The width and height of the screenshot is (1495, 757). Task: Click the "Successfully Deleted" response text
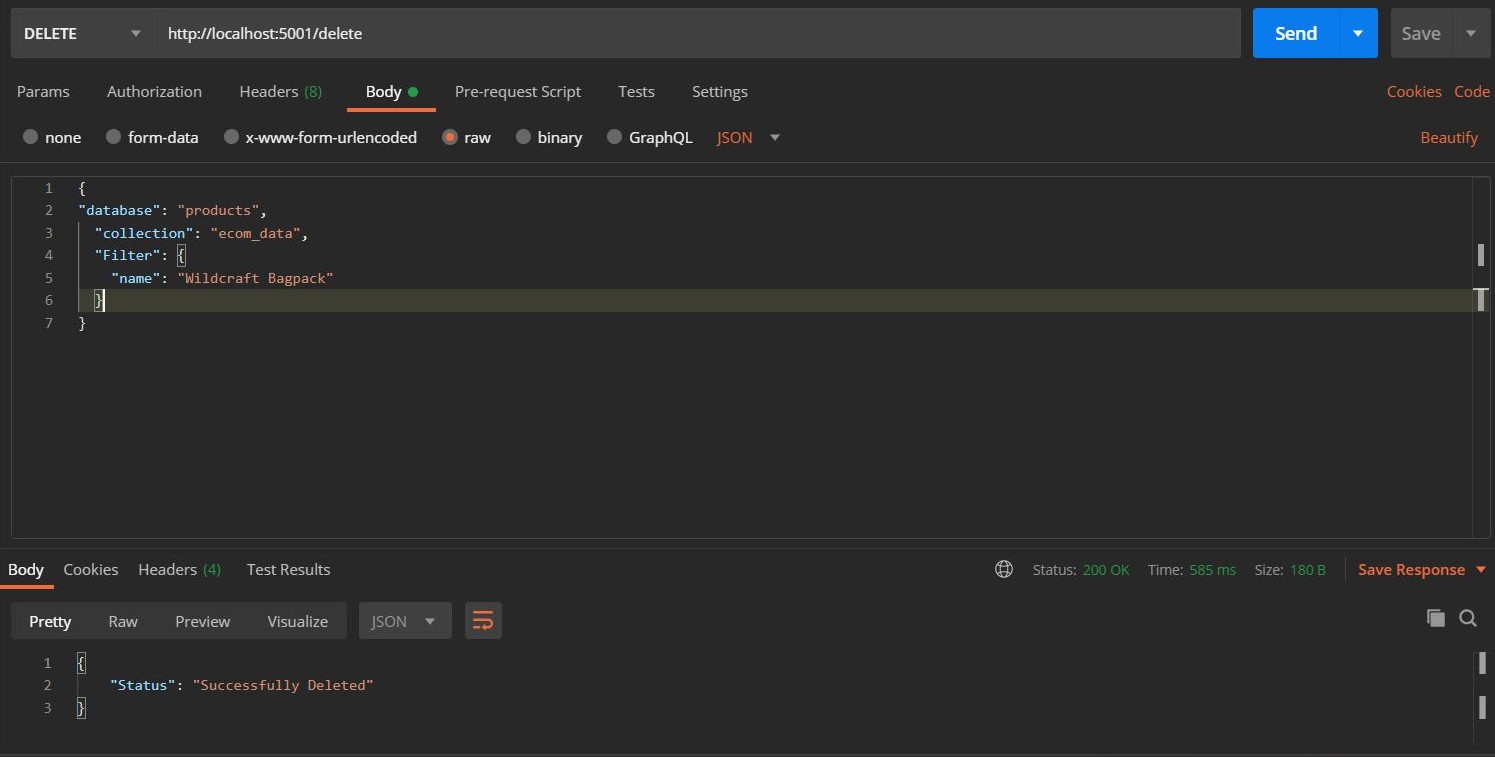(x=283, y=685)
